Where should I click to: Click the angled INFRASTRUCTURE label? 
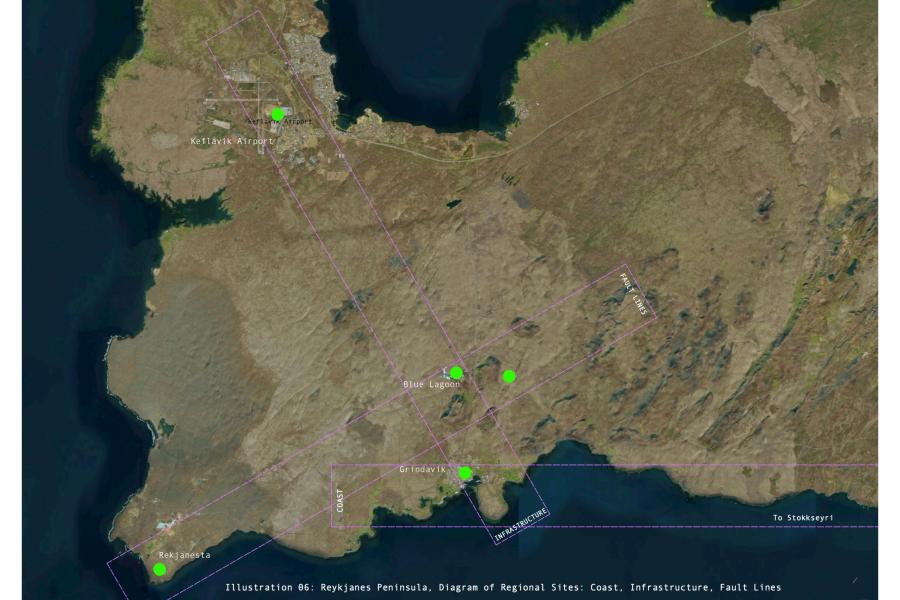click(x=521, y=526)
